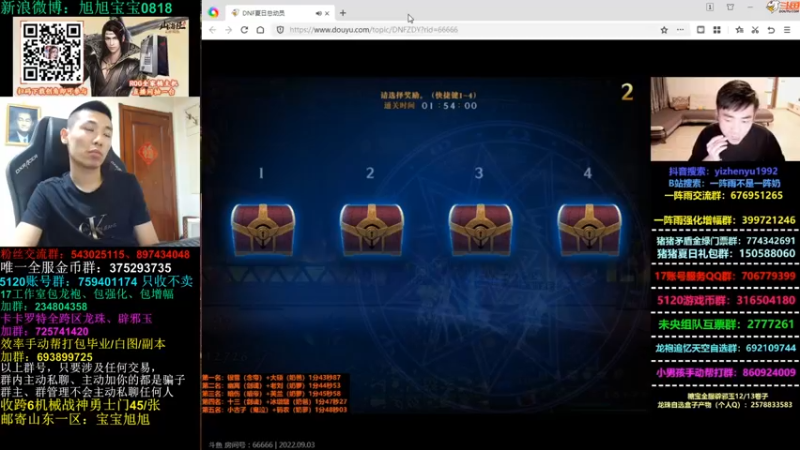This screenshot has height=450, width=800.
Task: Click the game character advertisement banner
Action: (x=136, y=56)
